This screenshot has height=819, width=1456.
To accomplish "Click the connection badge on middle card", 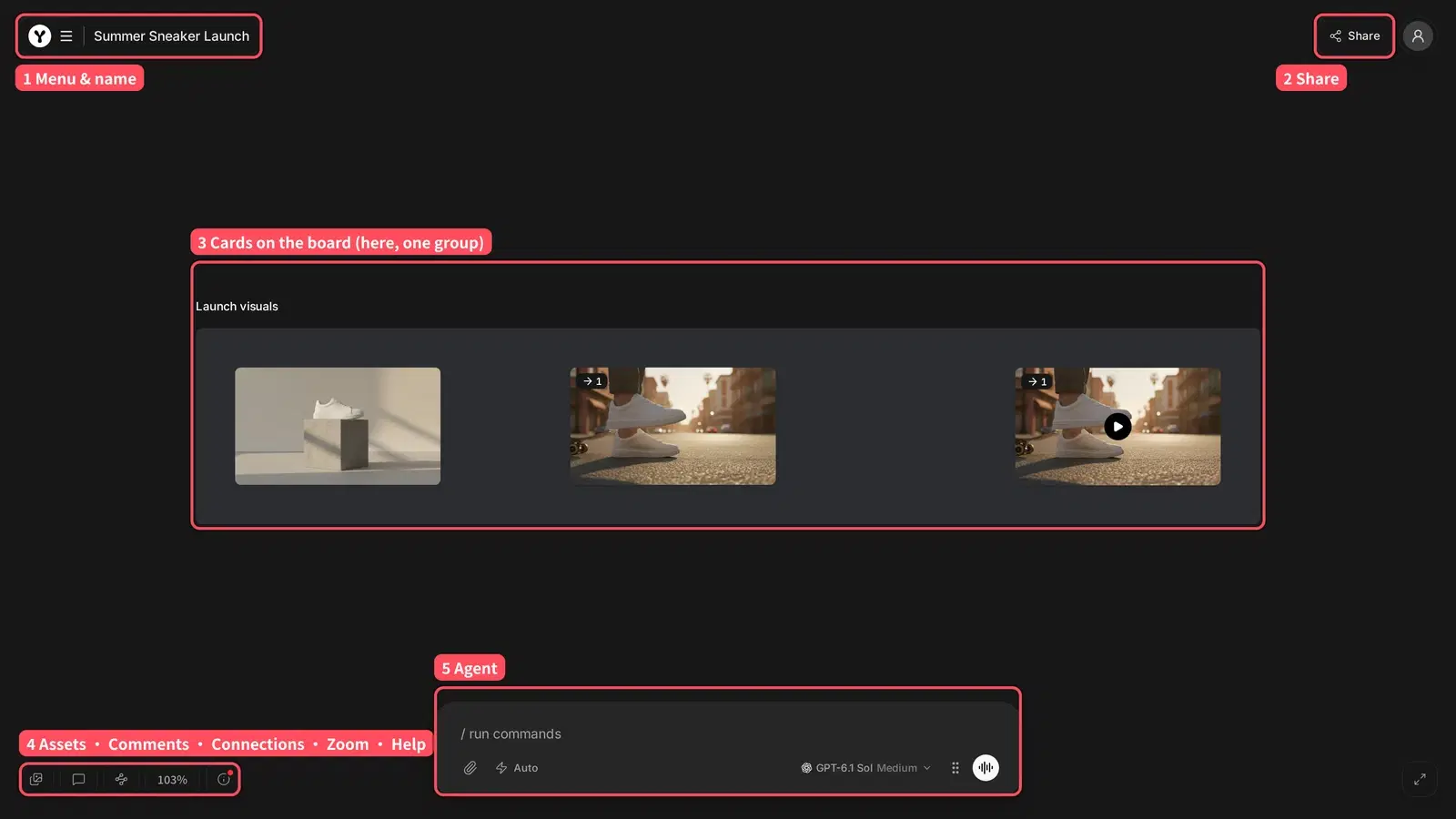I will 592,381.
